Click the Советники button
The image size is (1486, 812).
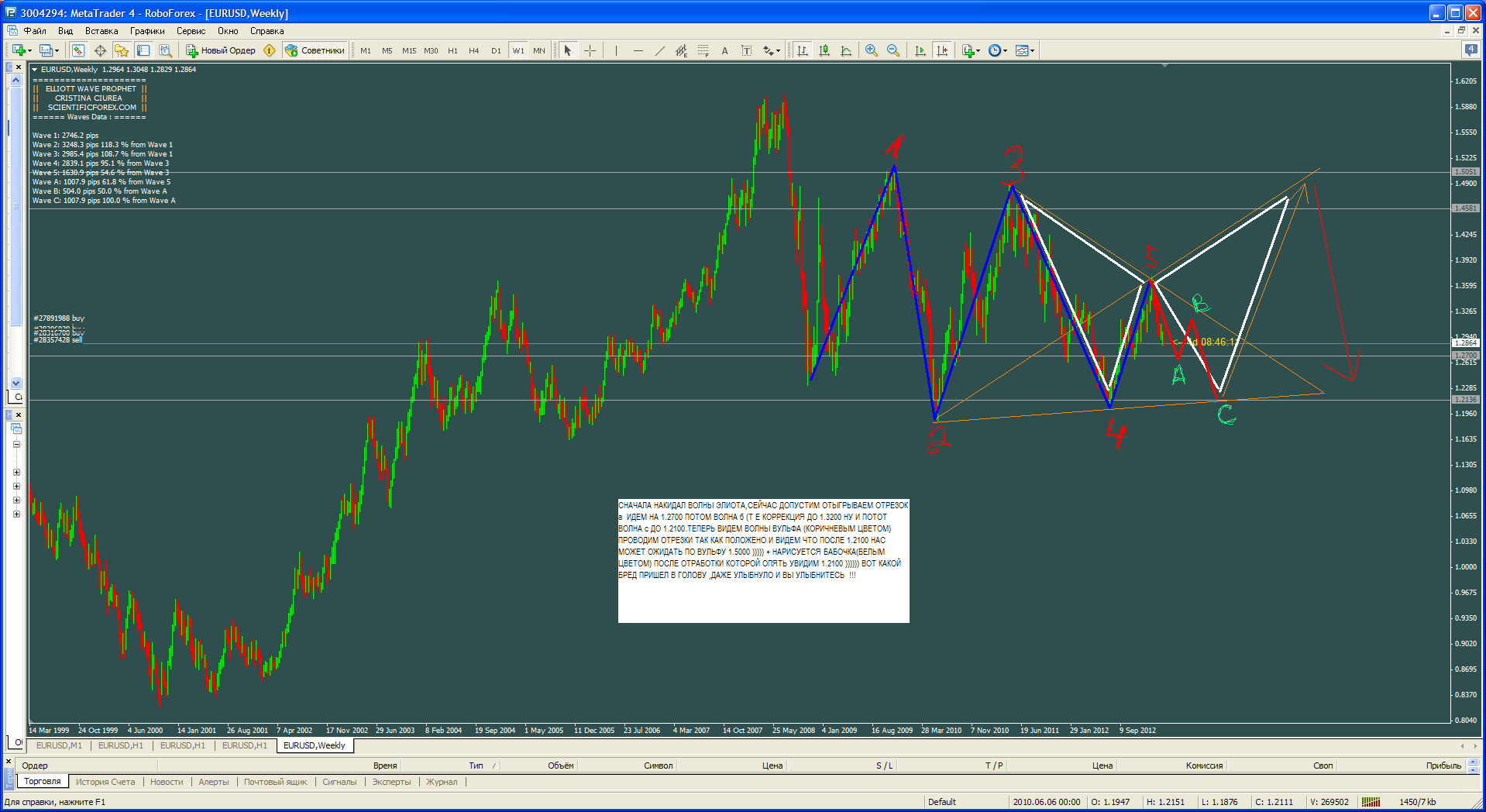[x=315, y=50]
